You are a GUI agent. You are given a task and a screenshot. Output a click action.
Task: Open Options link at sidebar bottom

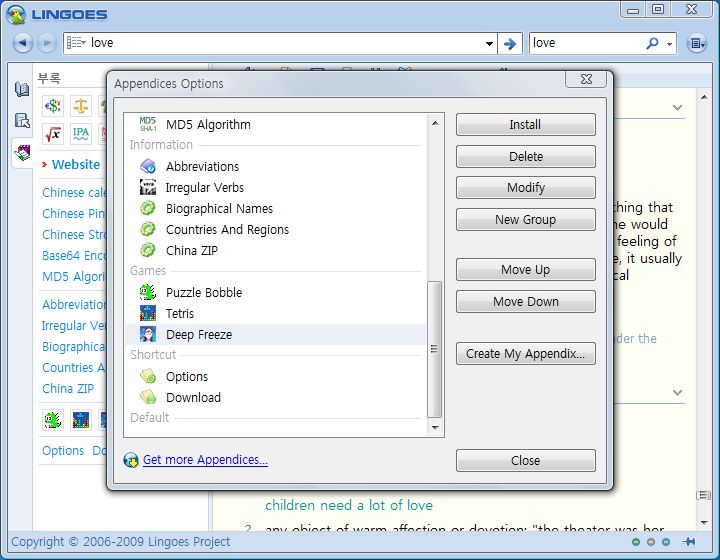point(63,451)
